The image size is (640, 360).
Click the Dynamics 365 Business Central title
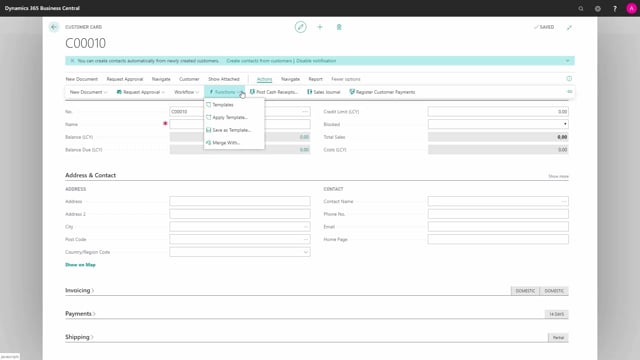pos(42,8)
